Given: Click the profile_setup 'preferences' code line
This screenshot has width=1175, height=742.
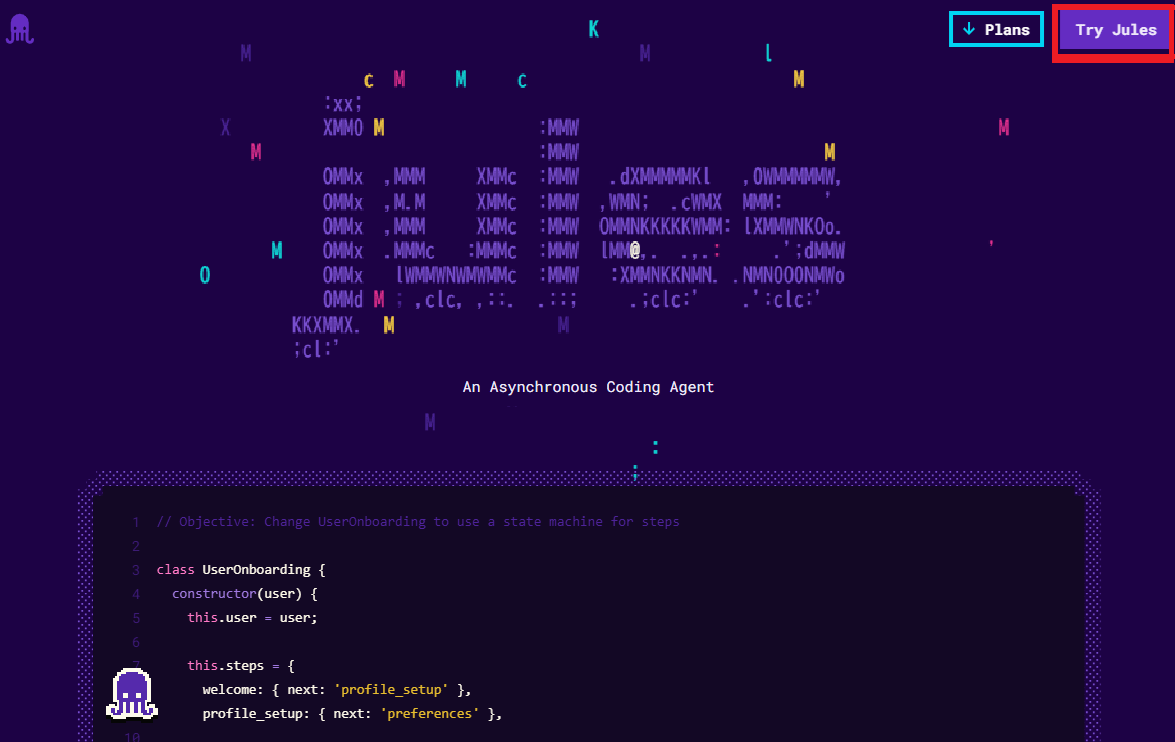Looking at the screenshot, I should (x=352, y=714).
